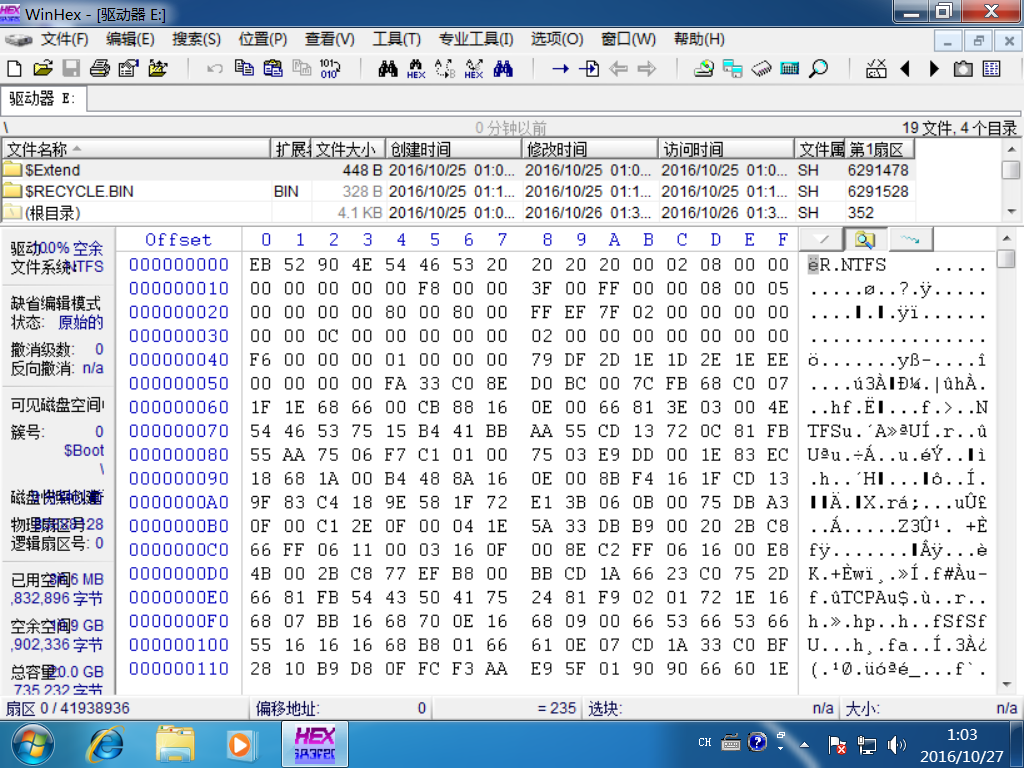Screen dimensions: 1024x768
Task: Open RAM editor chip icon
Action: (x=761, y=69)
